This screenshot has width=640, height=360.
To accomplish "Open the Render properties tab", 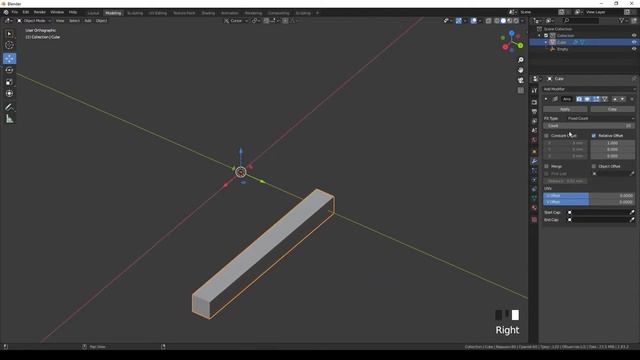I will pos(534,102).
